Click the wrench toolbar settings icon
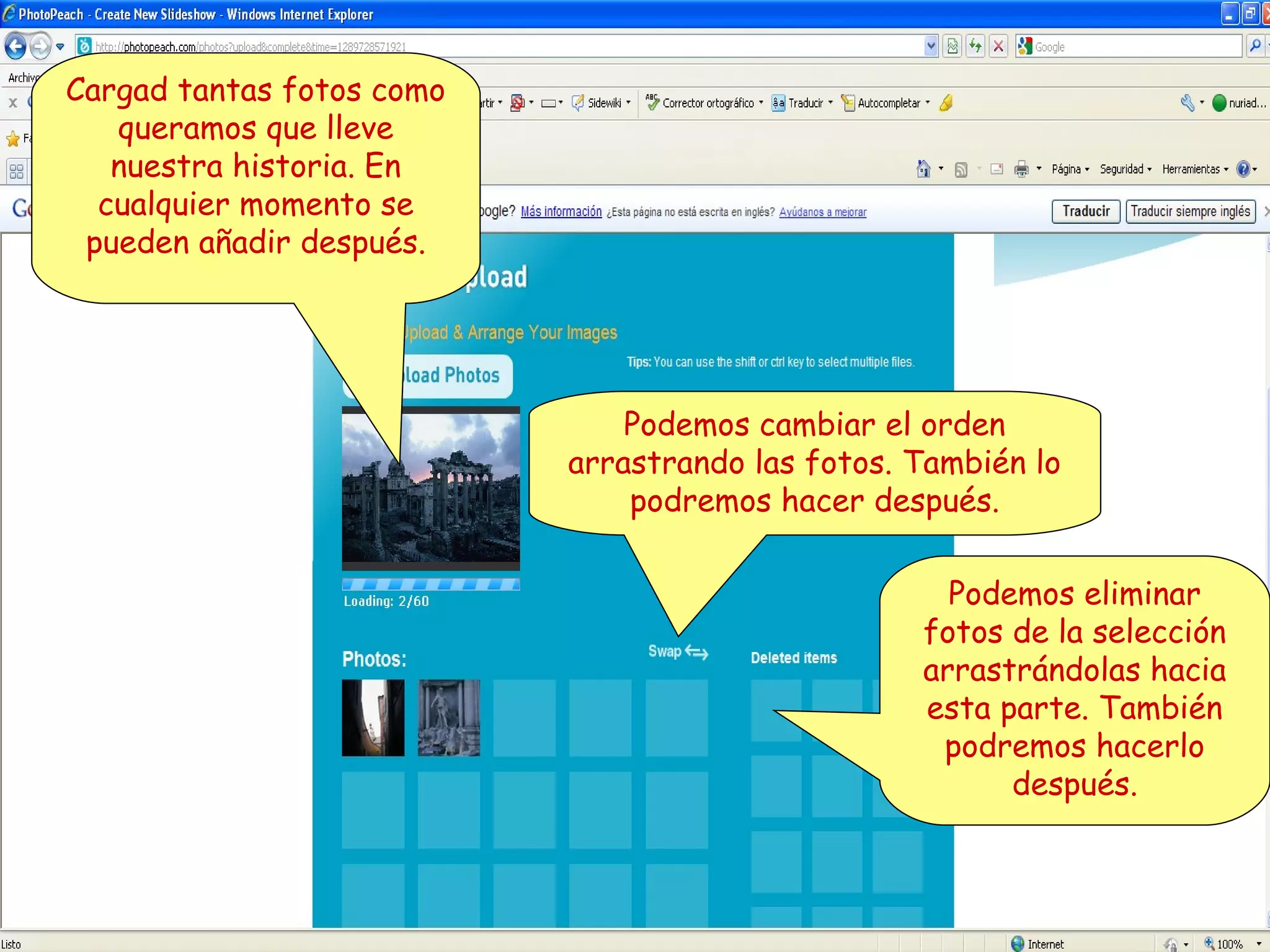The height and width of the screenshot is (952, 1270). click(x=1187, y=103)
